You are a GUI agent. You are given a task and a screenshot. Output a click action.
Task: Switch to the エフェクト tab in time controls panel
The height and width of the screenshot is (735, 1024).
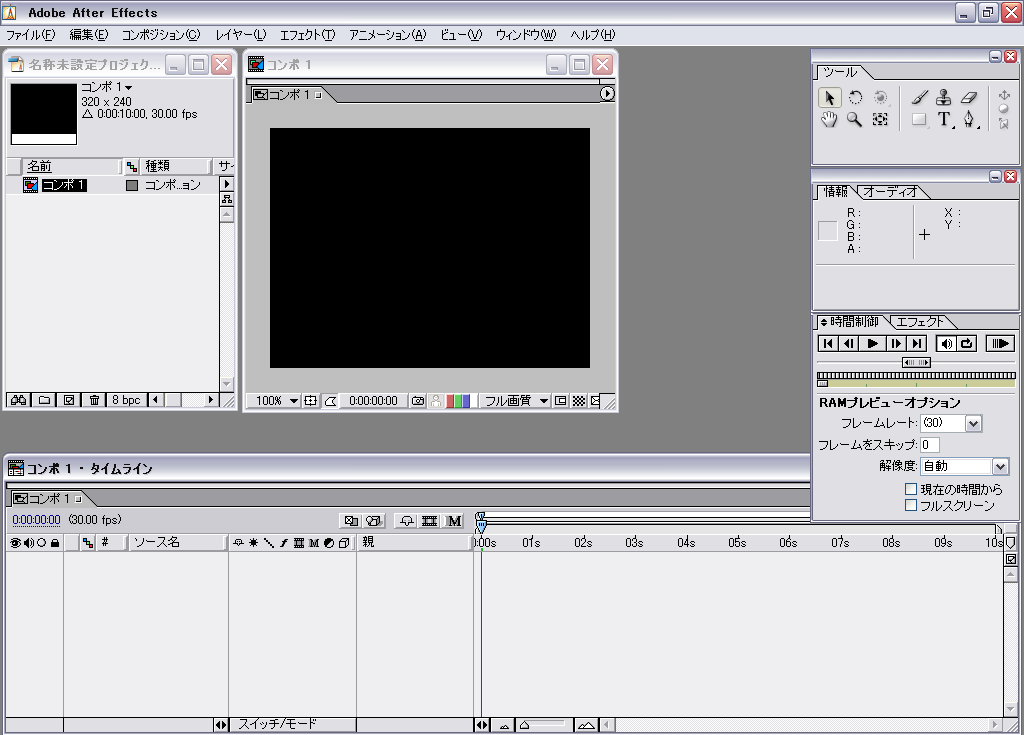click(x=920, y=321)
